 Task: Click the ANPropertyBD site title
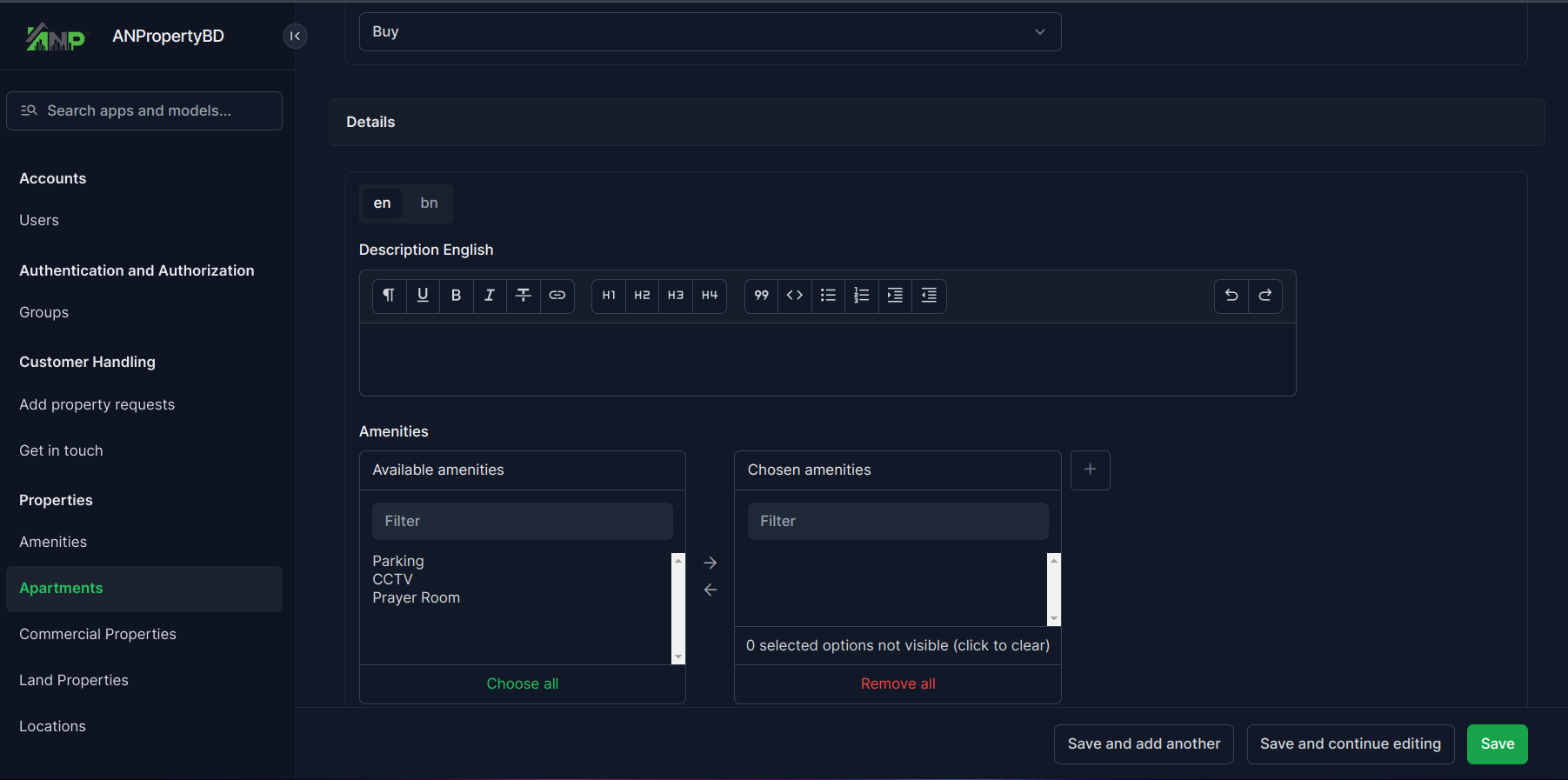(x=168, y=37)
